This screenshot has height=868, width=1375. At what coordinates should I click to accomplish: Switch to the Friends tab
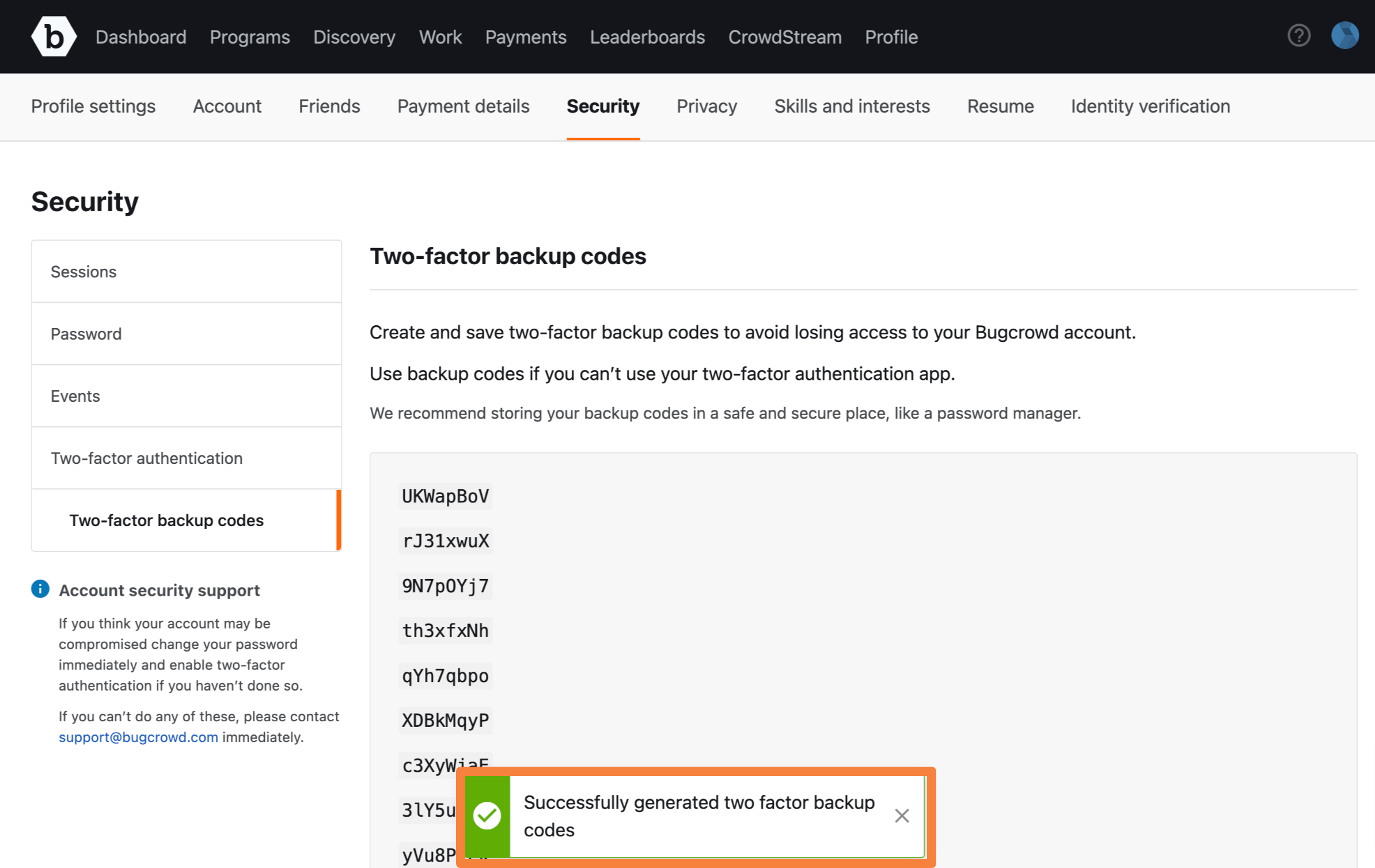coord(329,106)
